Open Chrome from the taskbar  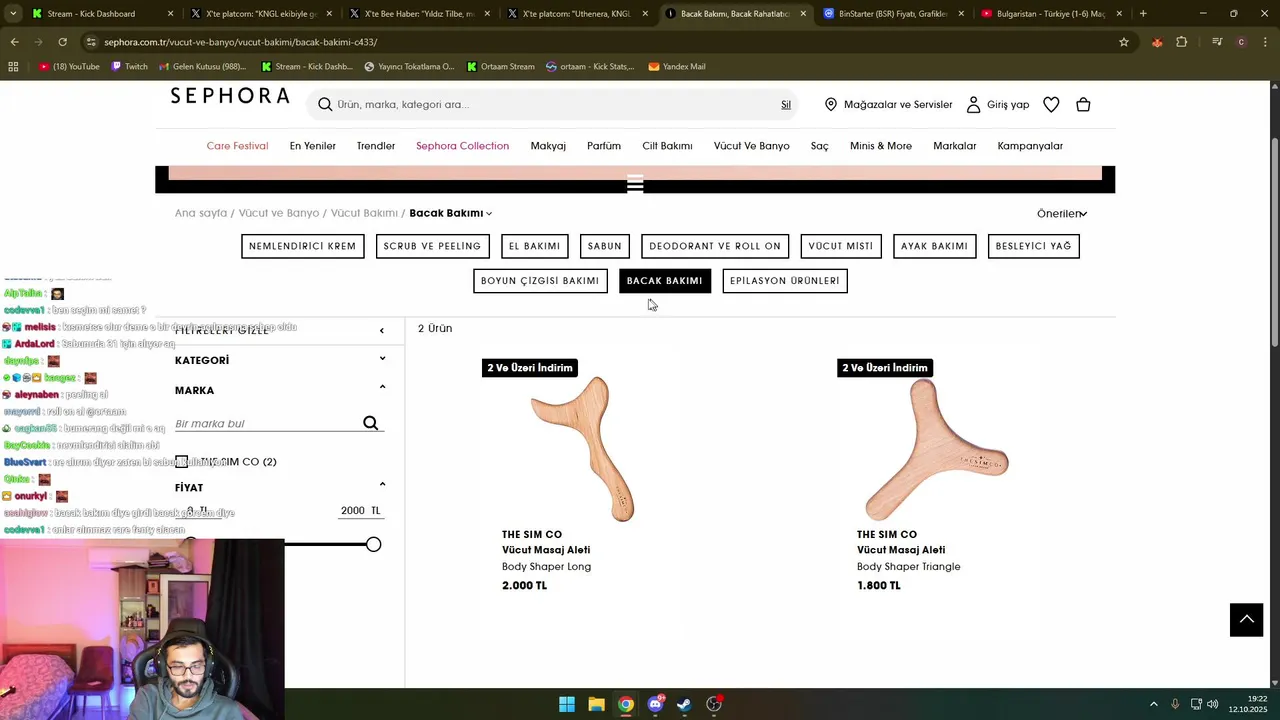(625, 704)
